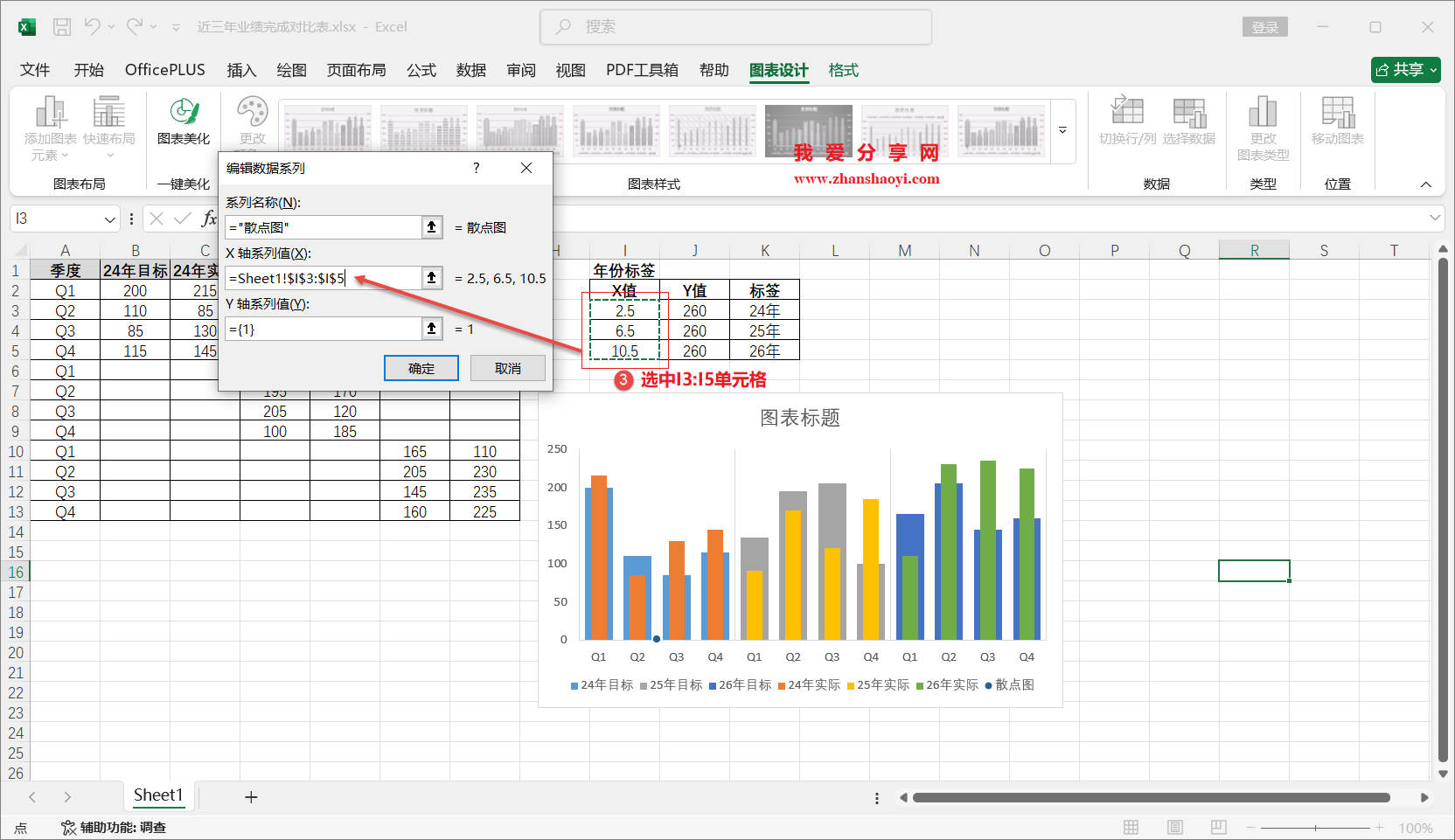The width and height of the screenshot is (1455, 840).
Task: Click the Save icon in title bar
Action: coord(62,27)
